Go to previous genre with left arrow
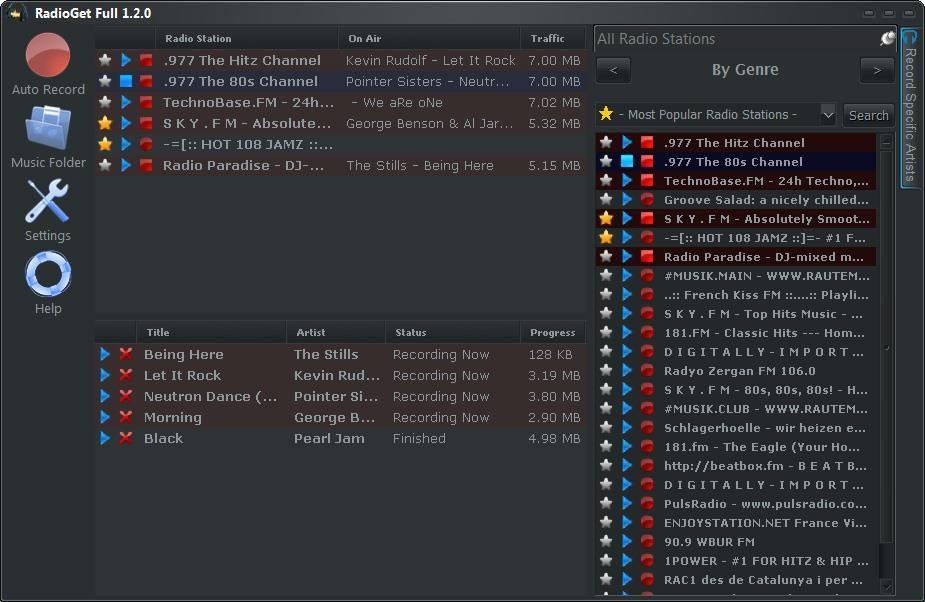Screen dimensions: 925x602 tap(613, 71)
